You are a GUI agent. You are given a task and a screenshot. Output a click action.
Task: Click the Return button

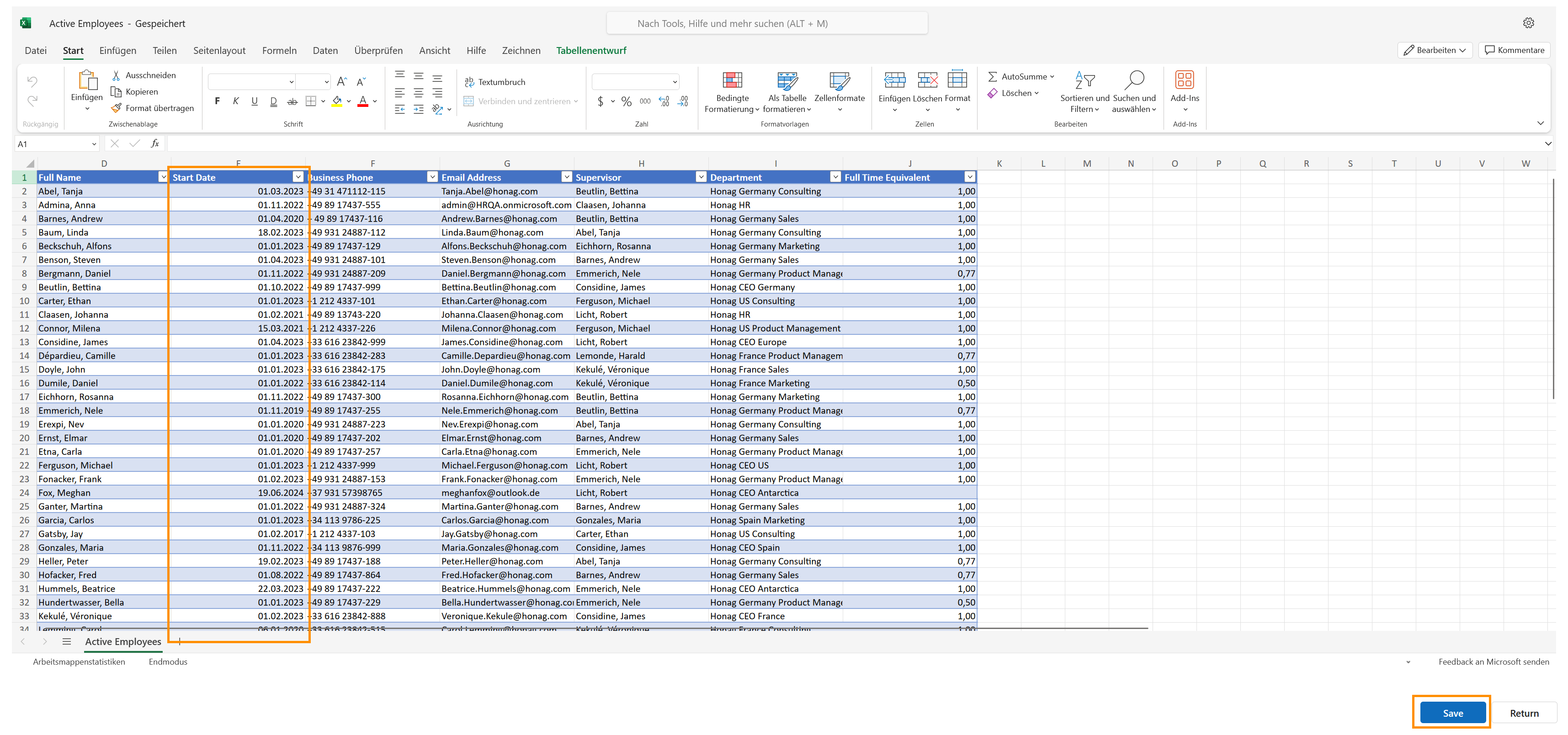pyautogui.click(x=1524, y=713)
